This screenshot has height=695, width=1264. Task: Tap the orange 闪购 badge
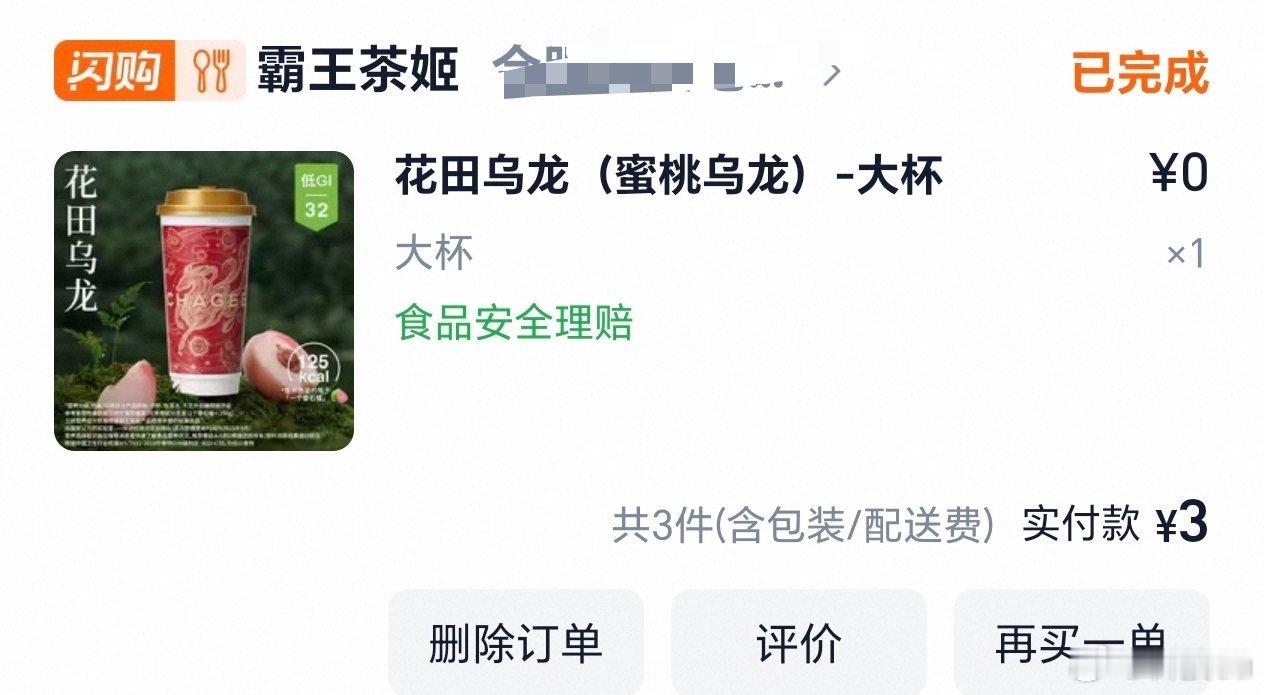pyautogui.click(x=115, y=71)
